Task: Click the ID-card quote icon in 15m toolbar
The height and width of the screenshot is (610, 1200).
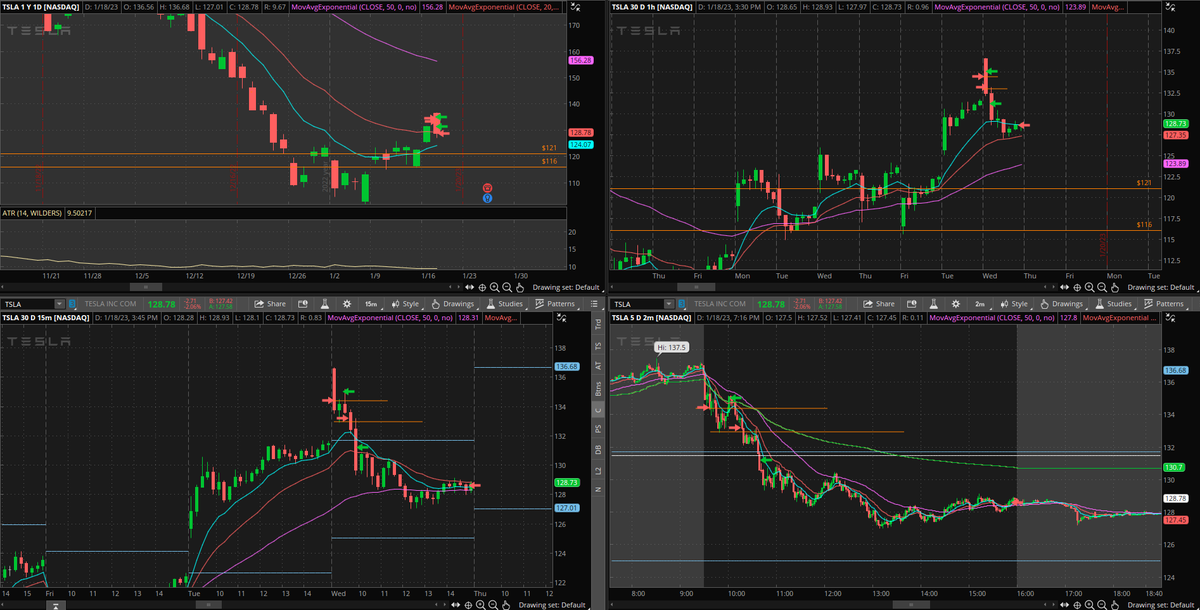Action: (302, 303)
